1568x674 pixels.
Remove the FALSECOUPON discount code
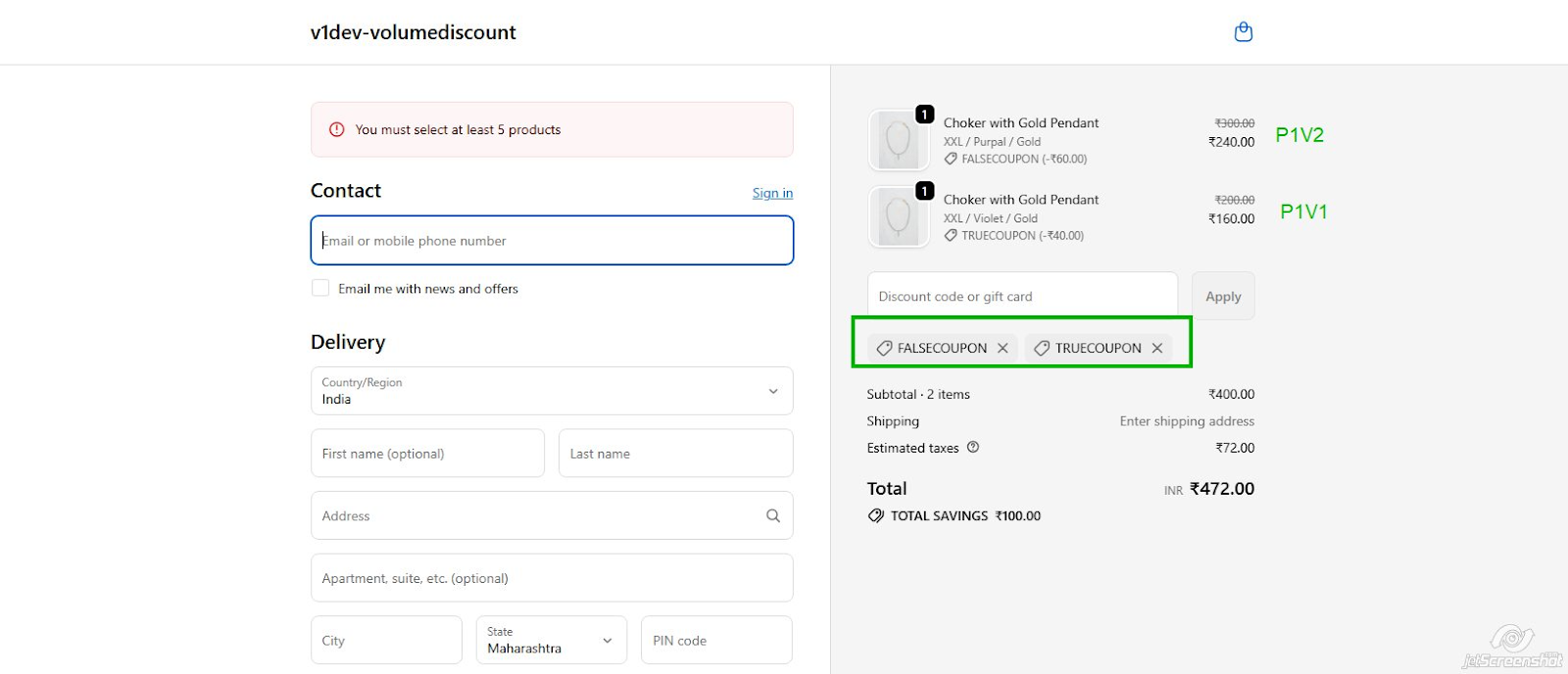[1003, 348]
